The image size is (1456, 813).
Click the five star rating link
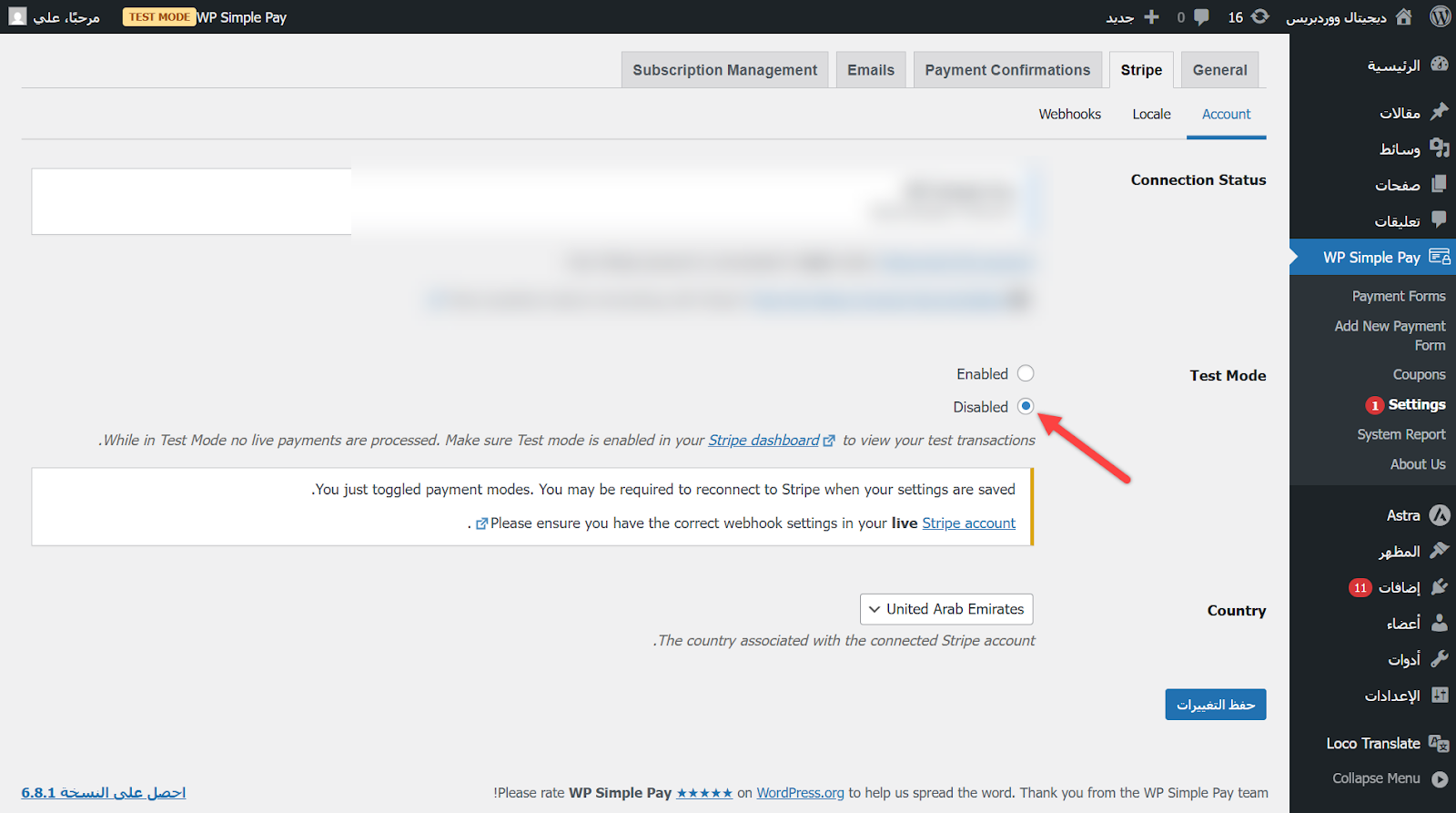[704, 793]
